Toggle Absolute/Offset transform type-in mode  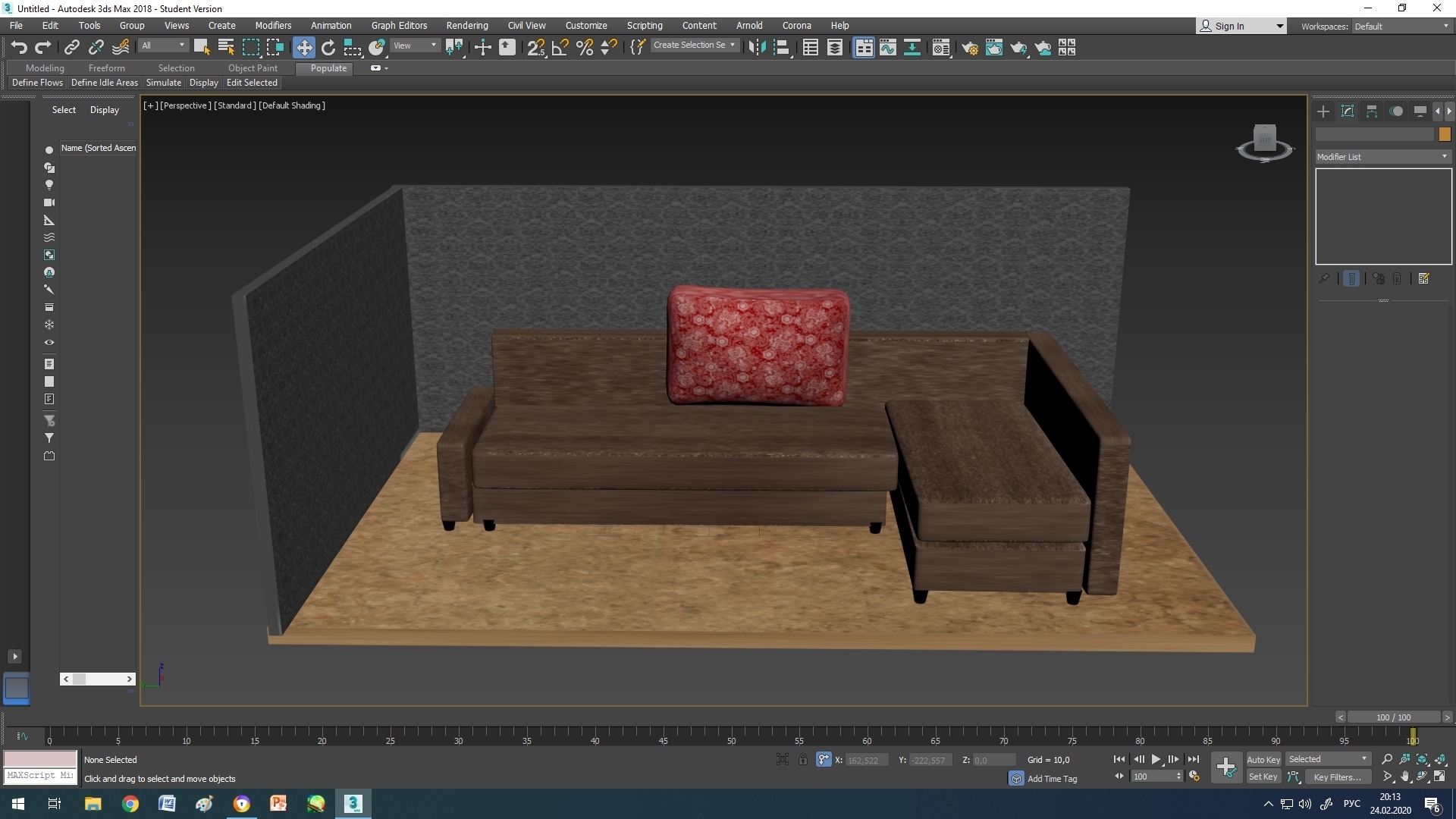824,759
